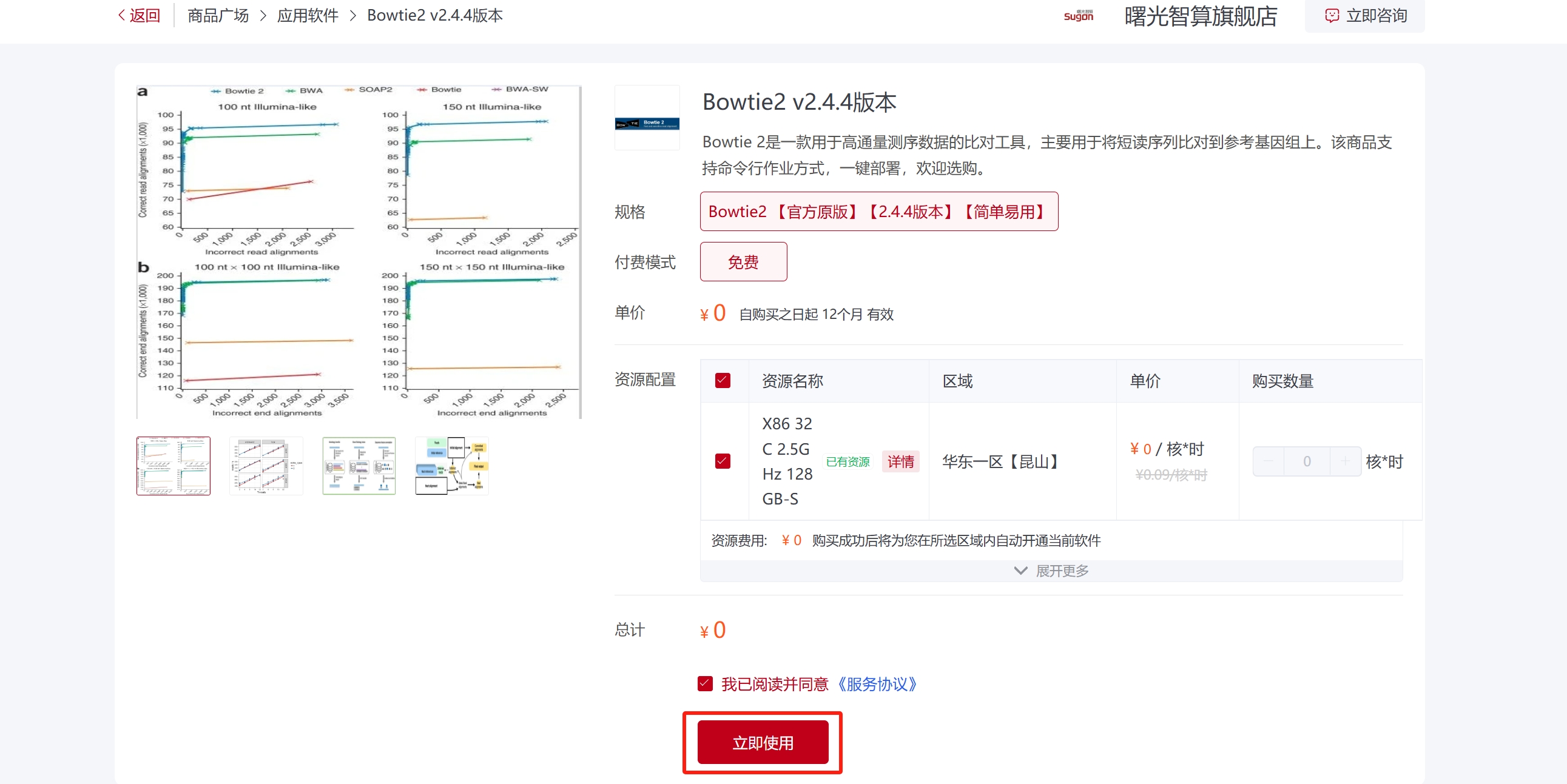
Task: Select the first benchmark chart thumbnail
Action: pos(174,466)
